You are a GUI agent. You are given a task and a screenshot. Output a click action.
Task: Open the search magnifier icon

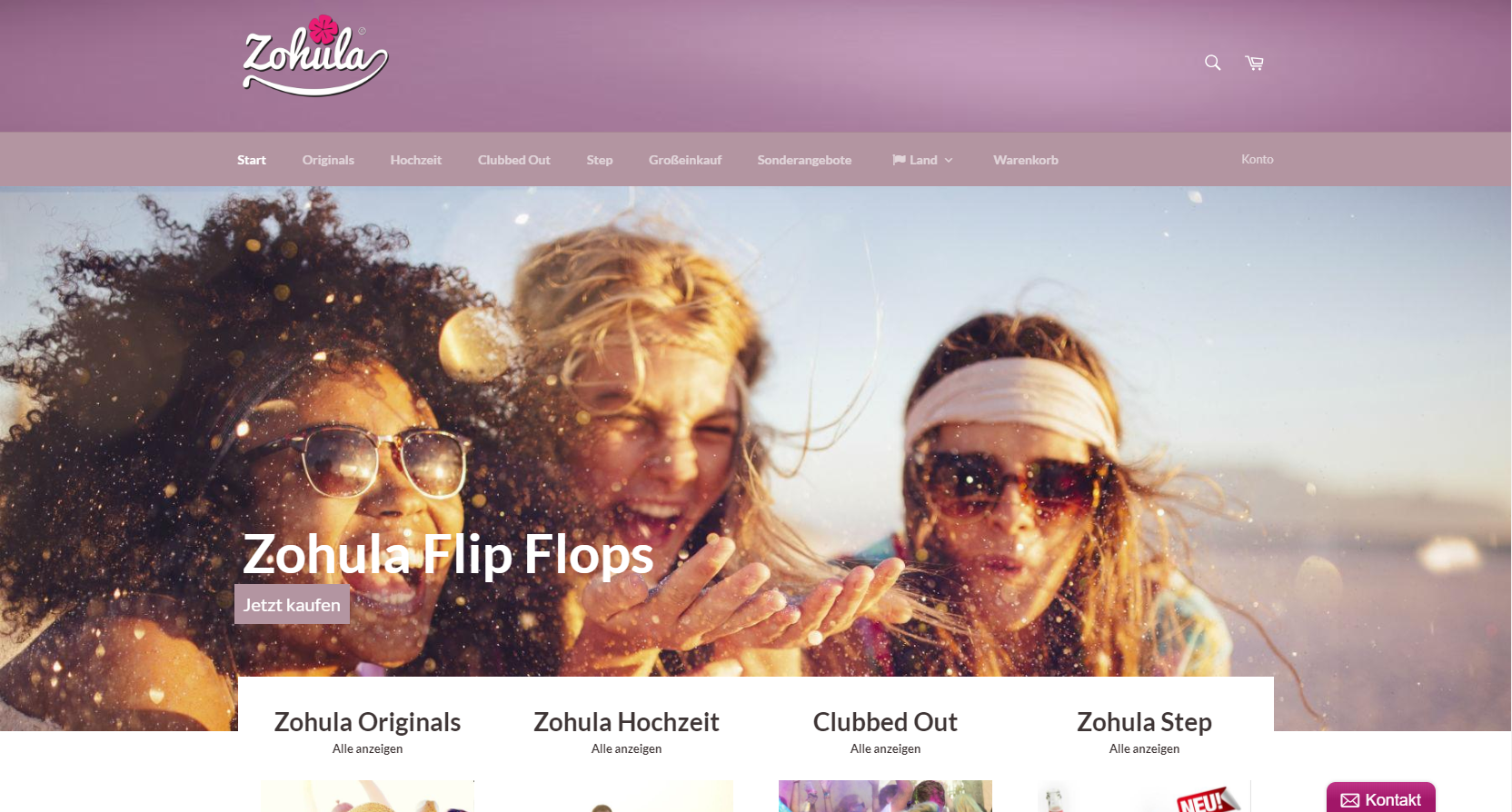pyautogui.click(x=1212, y=63)
